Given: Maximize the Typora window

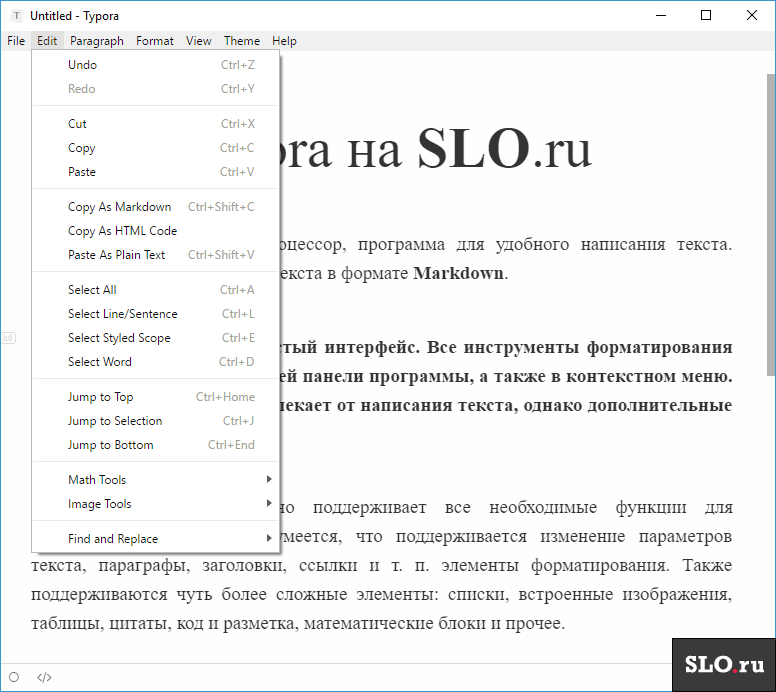Looking at the screenshot, I should coord(706,16).
